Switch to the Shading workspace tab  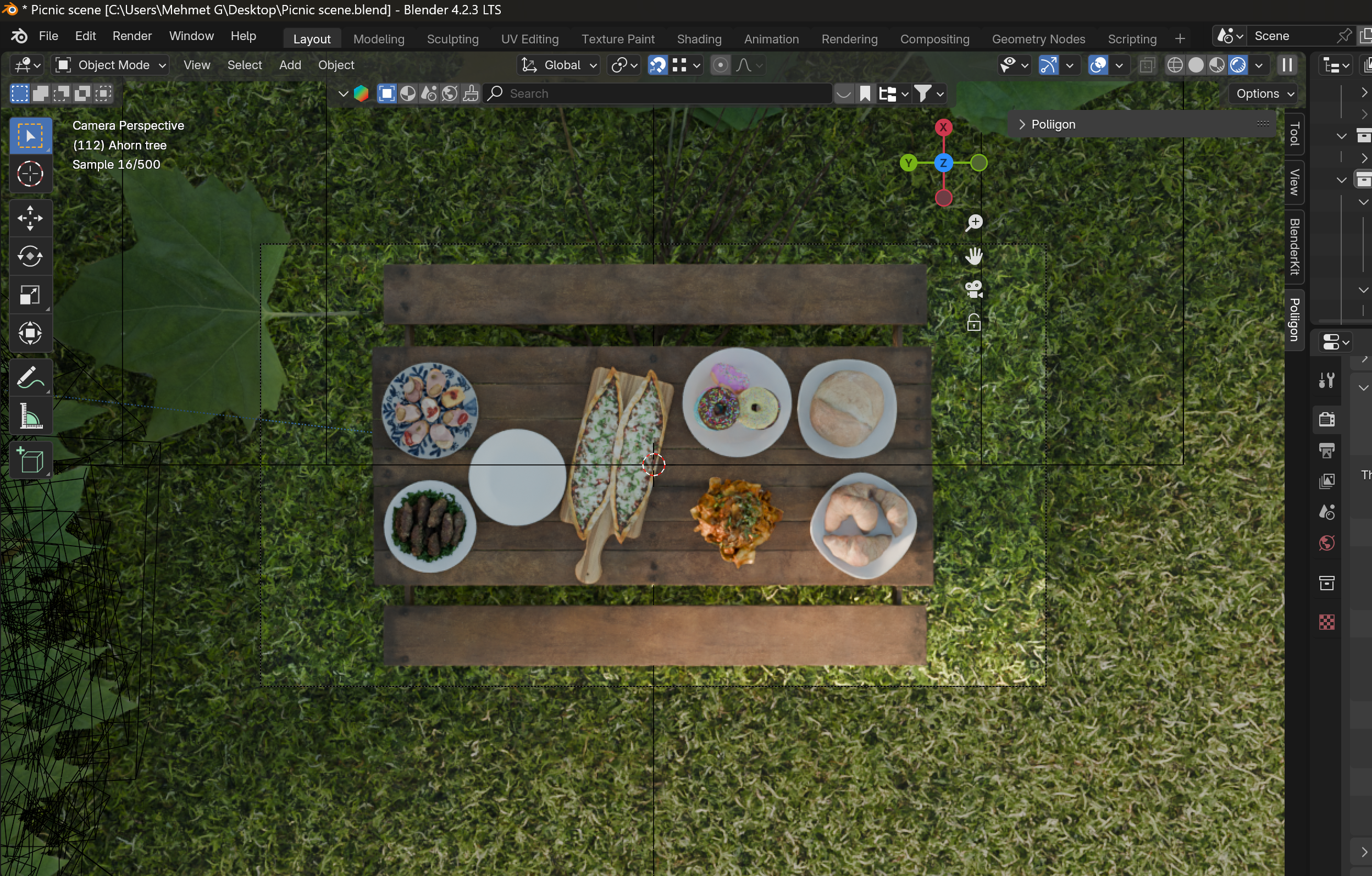[699, 38]
